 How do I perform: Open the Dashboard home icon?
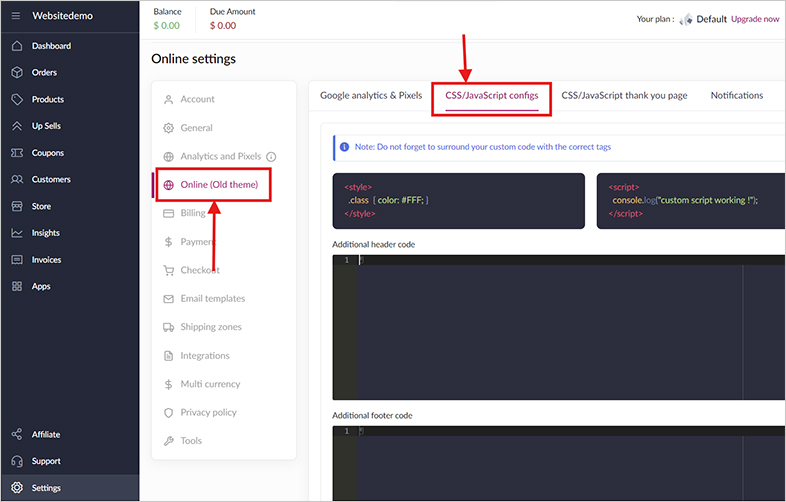coord(17,46)
